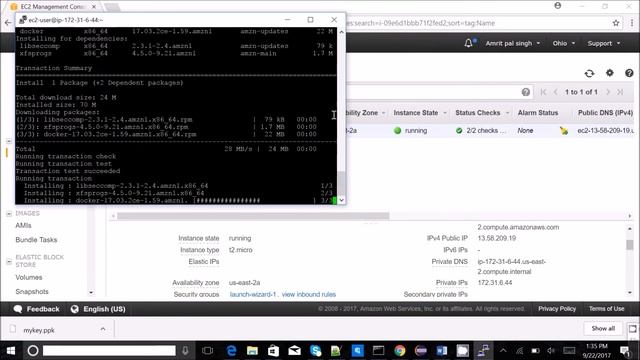Bookmark page with the star icon
The image size is (640, 360).
click(616, 23)
